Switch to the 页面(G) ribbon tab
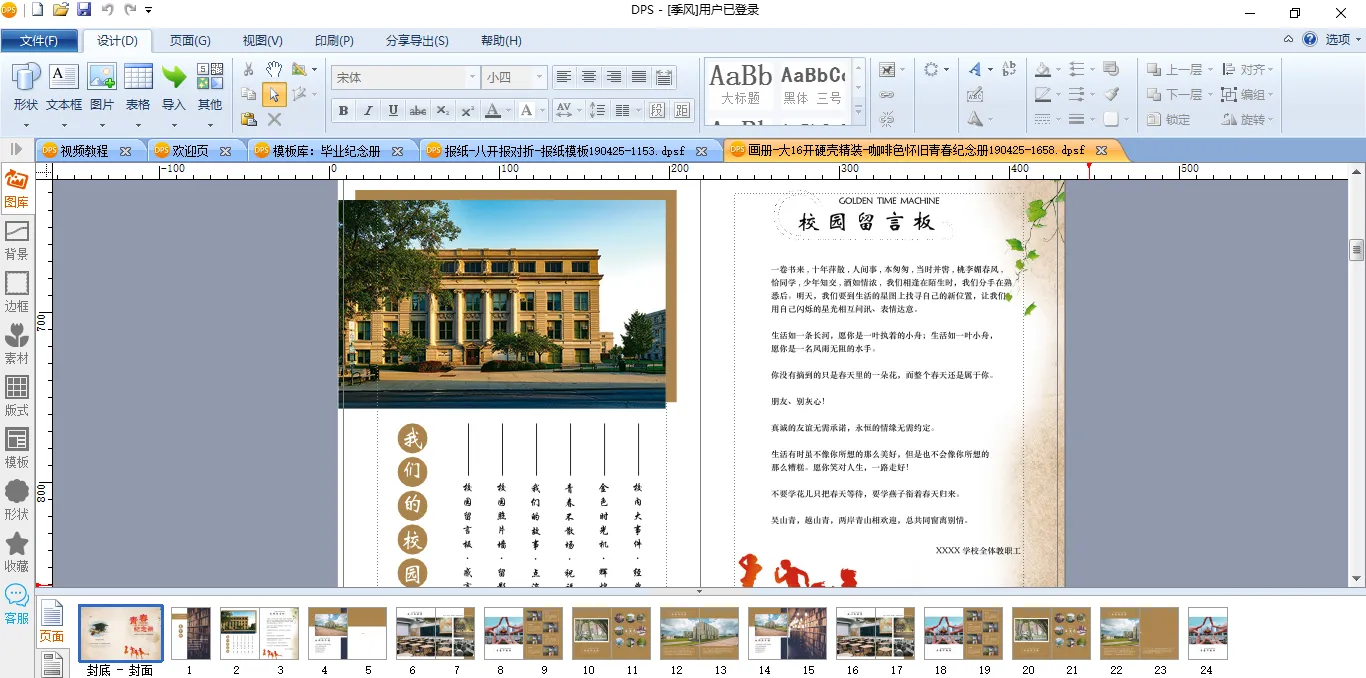This screenshot has width=1366, height=678. 189,41
